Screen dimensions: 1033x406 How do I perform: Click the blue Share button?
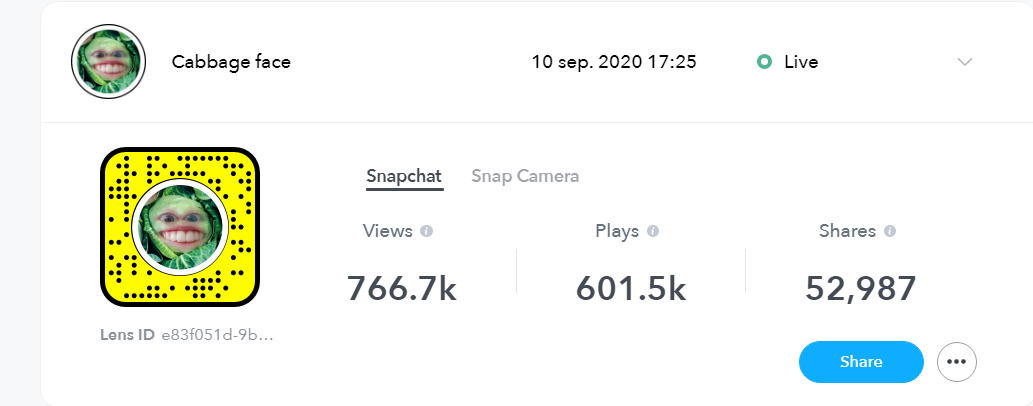[x=861, y=362]
